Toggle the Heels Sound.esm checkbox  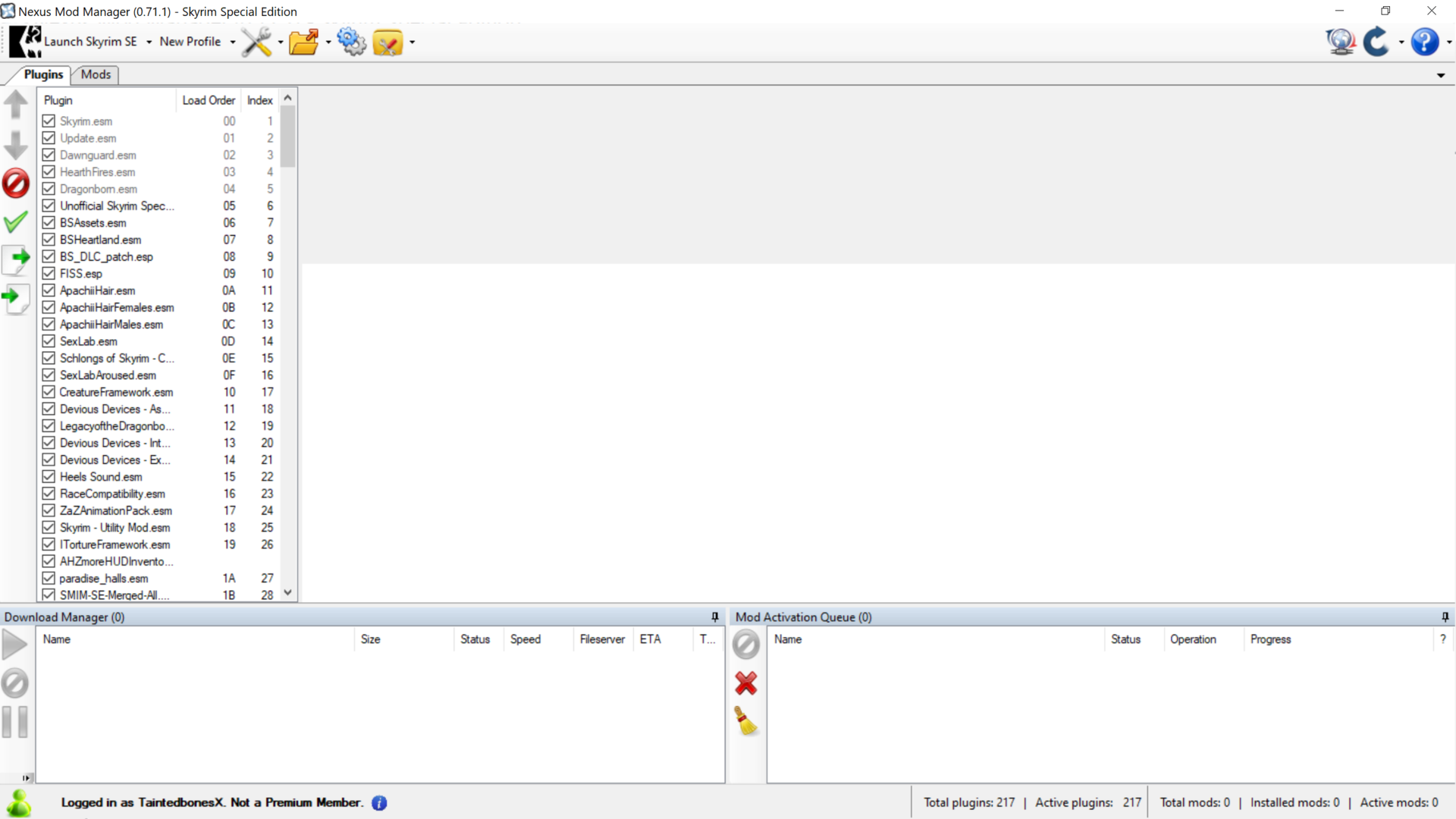click(49, 477)
